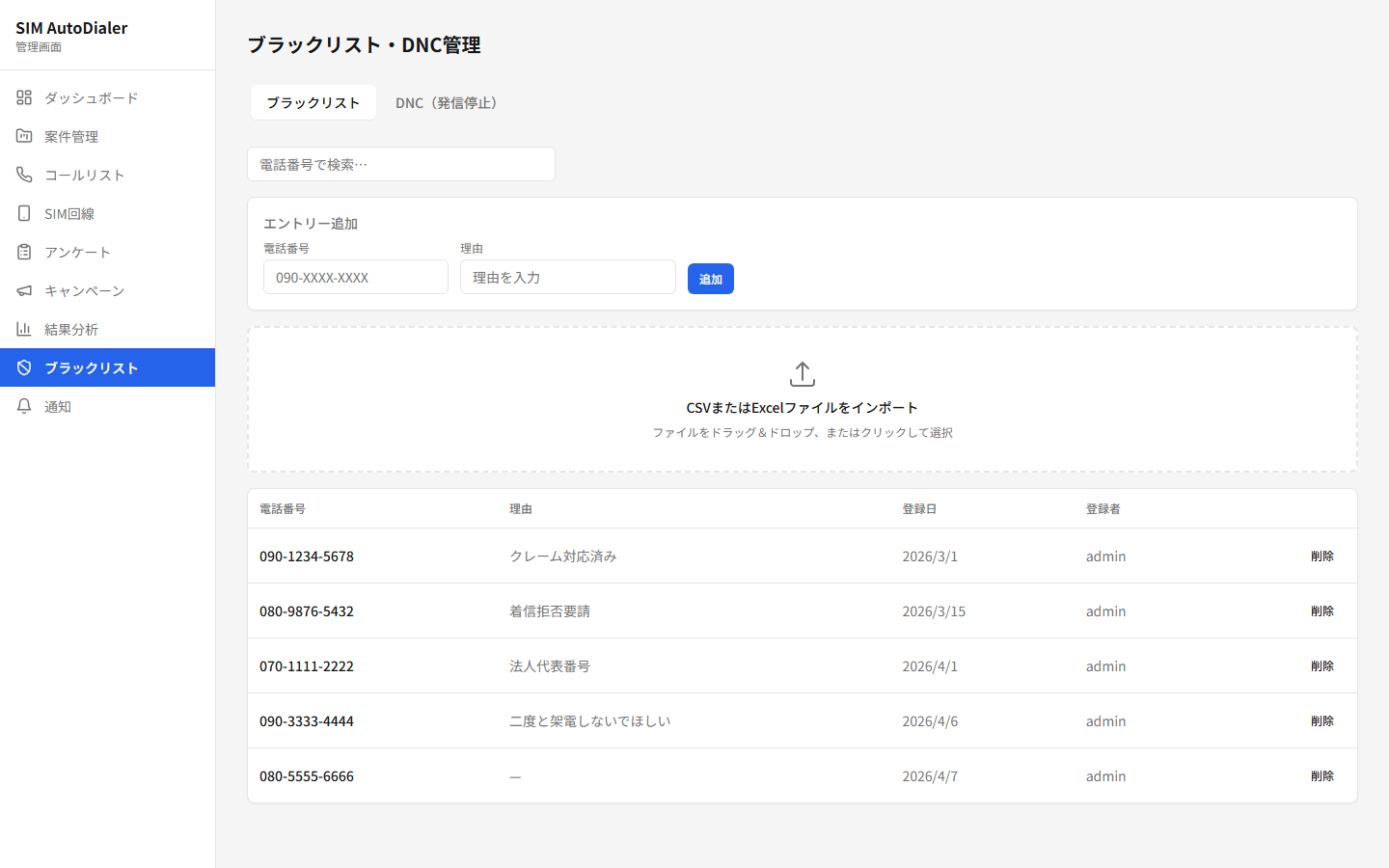This screenshot has height=868, width=1389.
Task: Click reason 二度と架電しないでほしい
Action: click(x=590, y=721)
